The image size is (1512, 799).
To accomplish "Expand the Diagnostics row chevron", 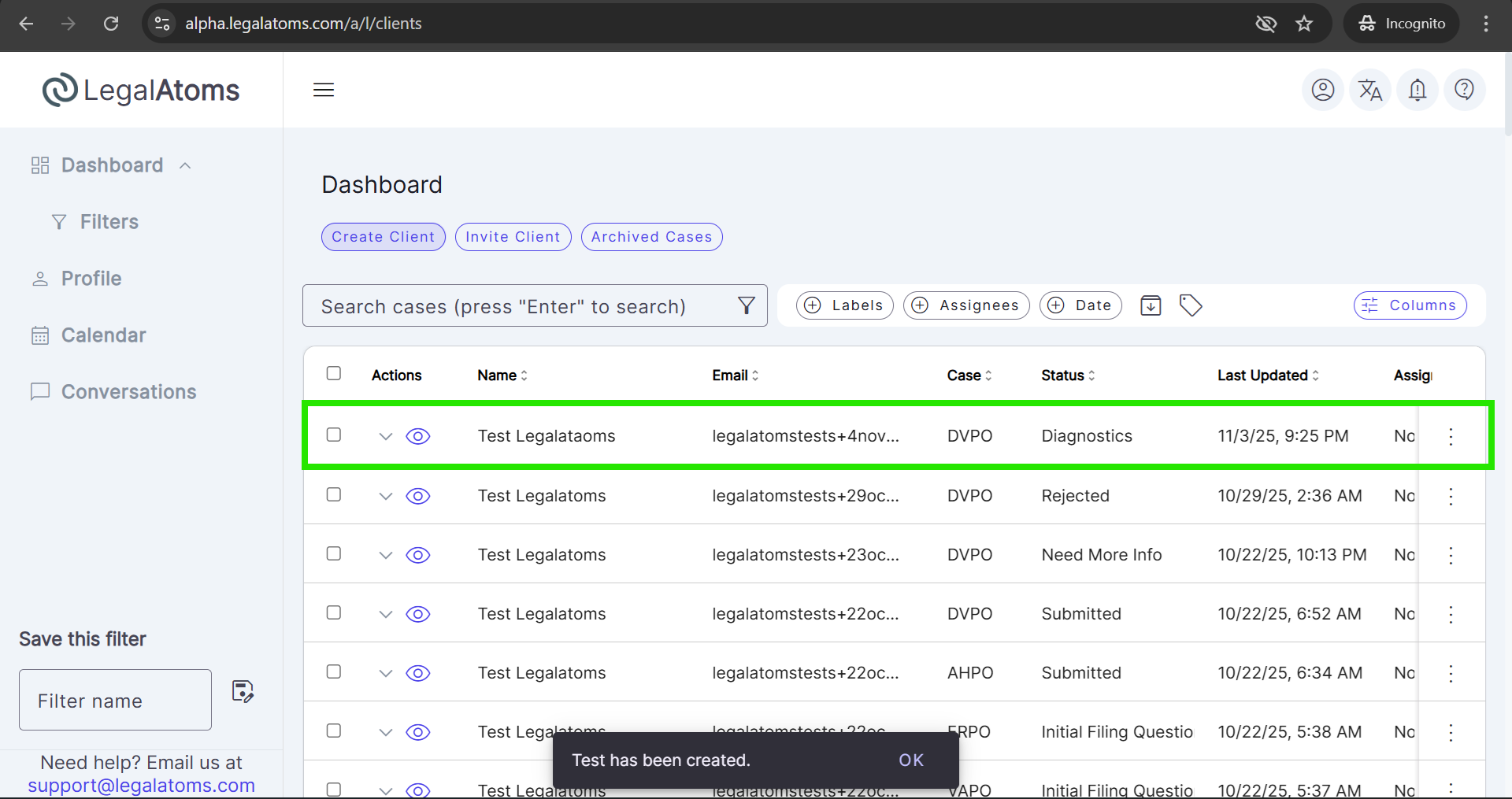I will pyautogui.click(x=385, y=436).
